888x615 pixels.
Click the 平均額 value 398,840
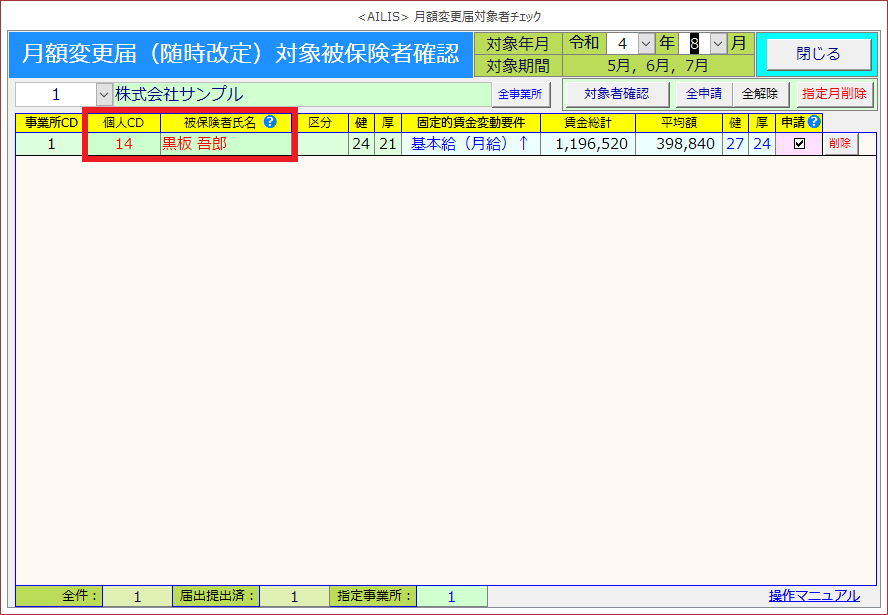[x=679, y=144]
